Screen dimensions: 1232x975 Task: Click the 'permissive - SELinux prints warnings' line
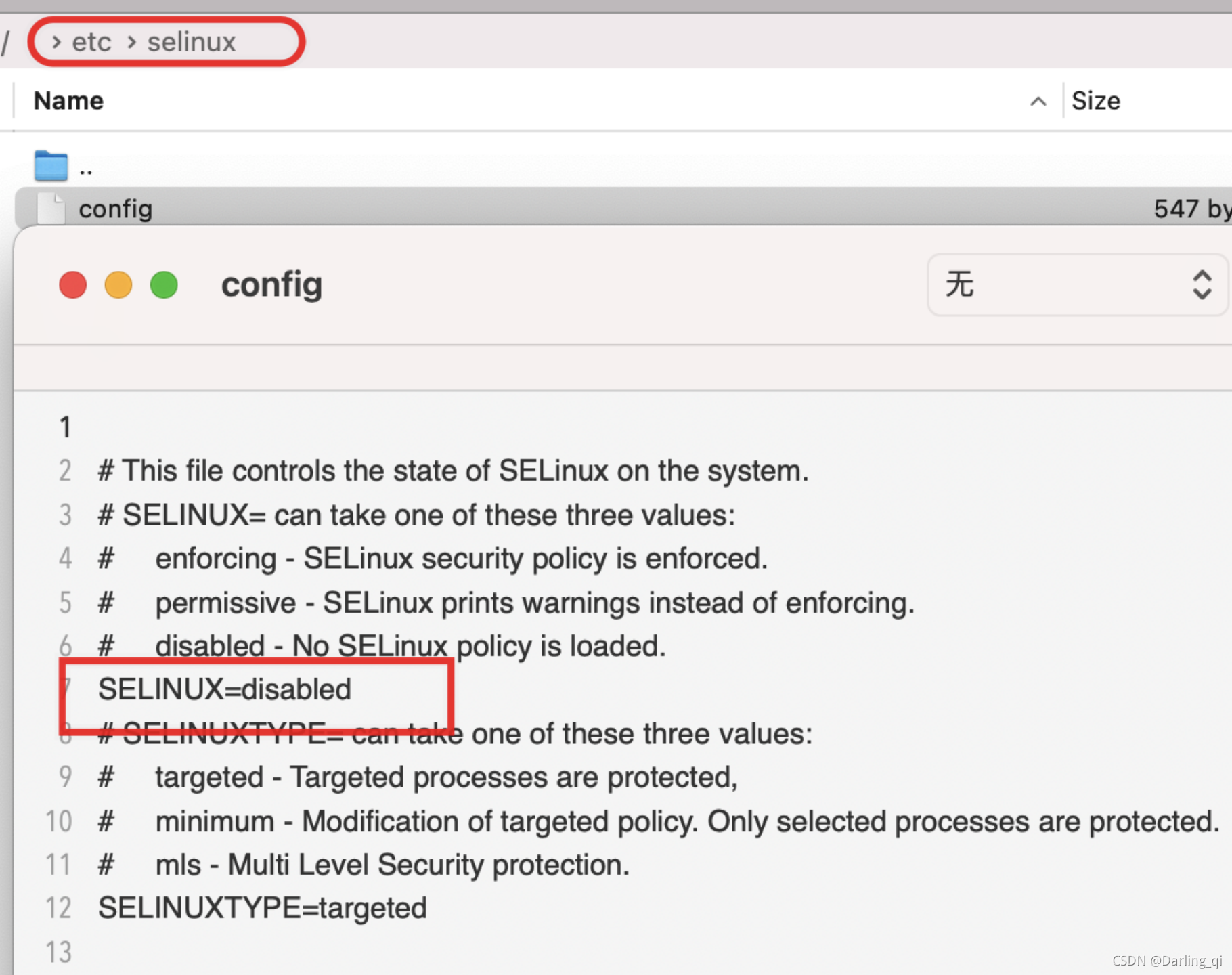[x=506, y=603]
